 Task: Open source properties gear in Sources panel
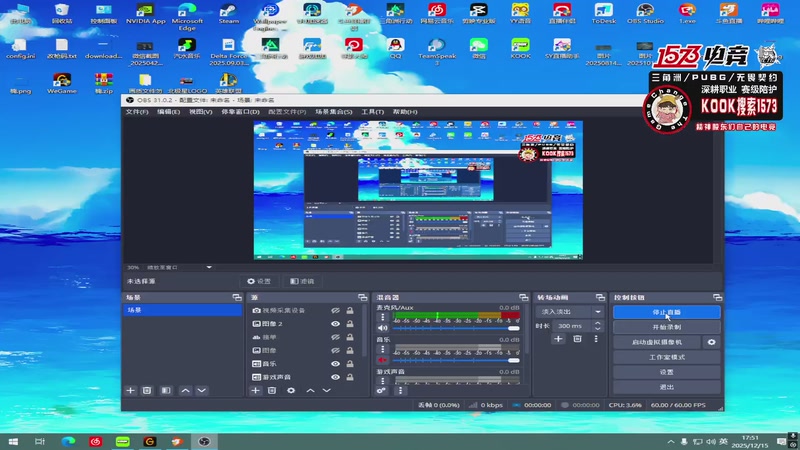pyautogui.click(x=291, y=390)
